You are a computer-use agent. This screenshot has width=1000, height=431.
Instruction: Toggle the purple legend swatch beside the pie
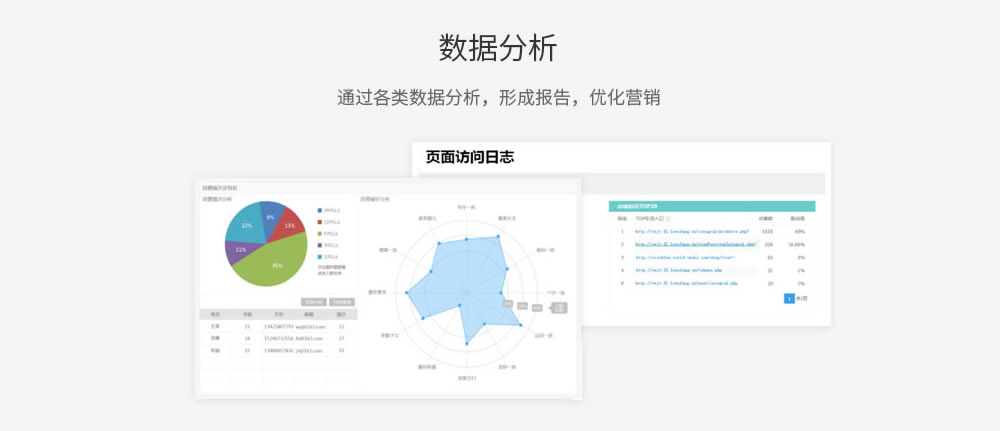pyautogui.click(x=320, y=245)
